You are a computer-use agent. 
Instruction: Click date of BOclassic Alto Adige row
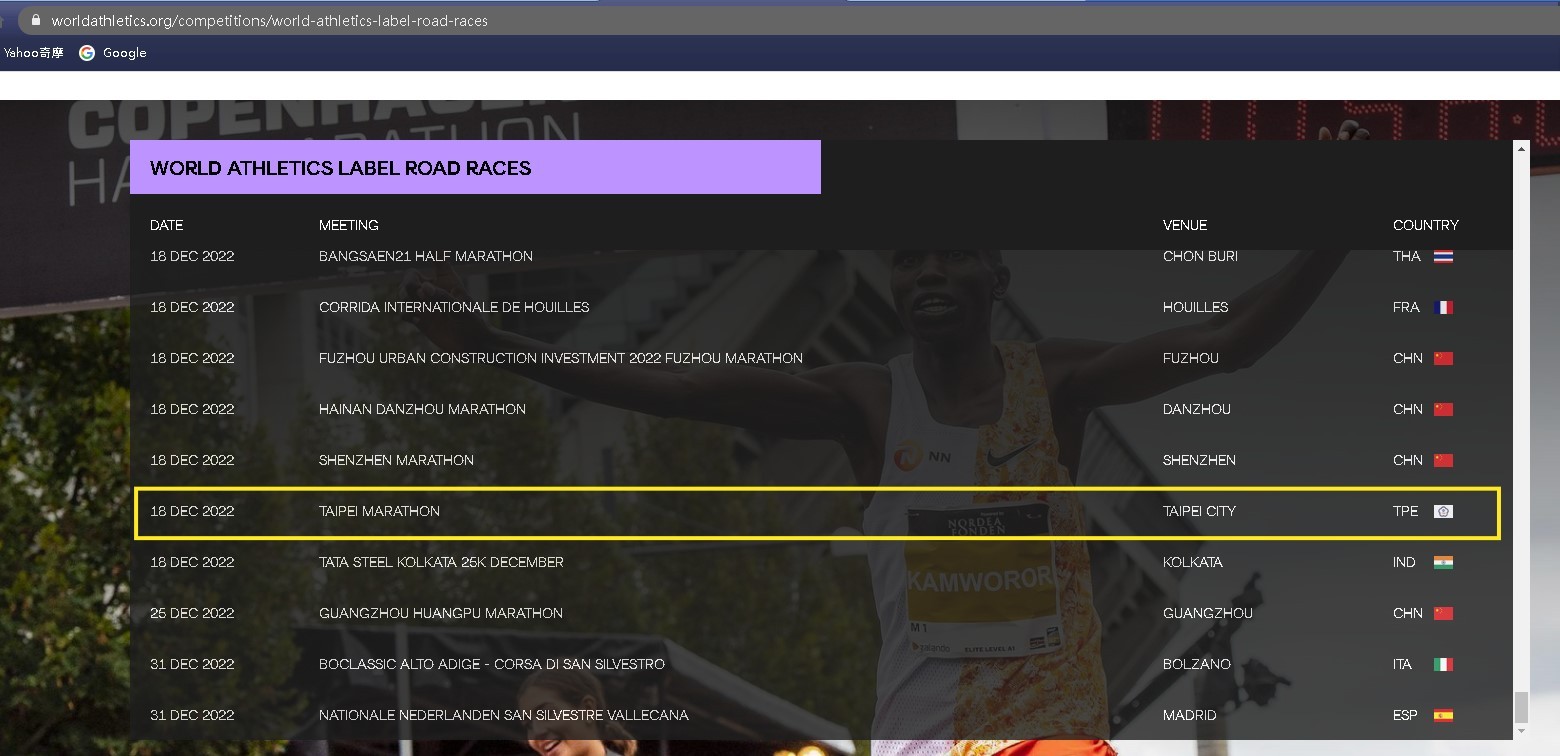tap(192, 664)
